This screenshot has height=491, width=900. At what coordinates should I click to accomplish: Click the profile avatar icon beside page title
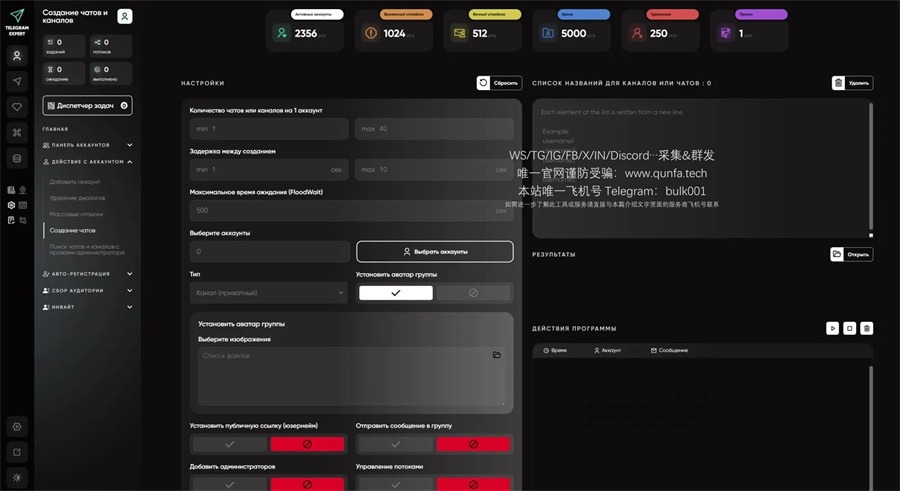click(125, 16)
